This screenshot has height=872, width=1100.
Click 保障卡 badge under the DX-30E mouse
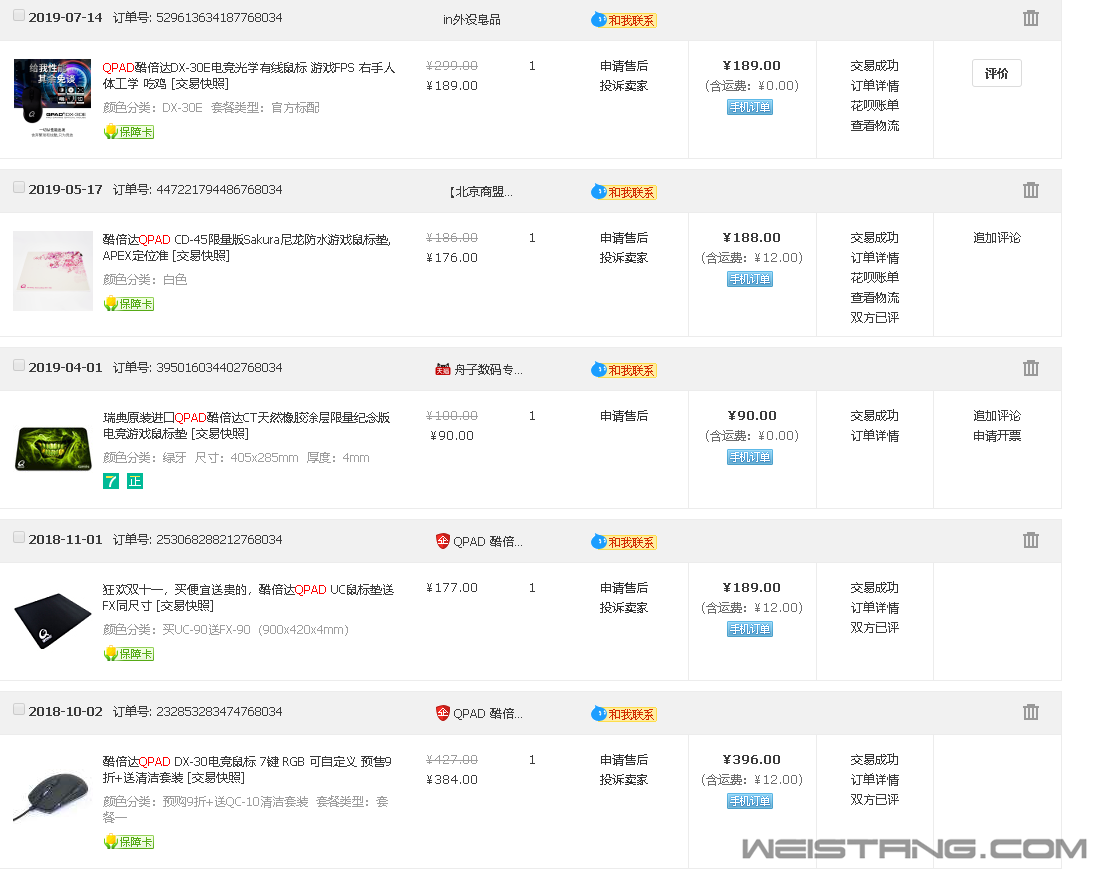point(128,132)
